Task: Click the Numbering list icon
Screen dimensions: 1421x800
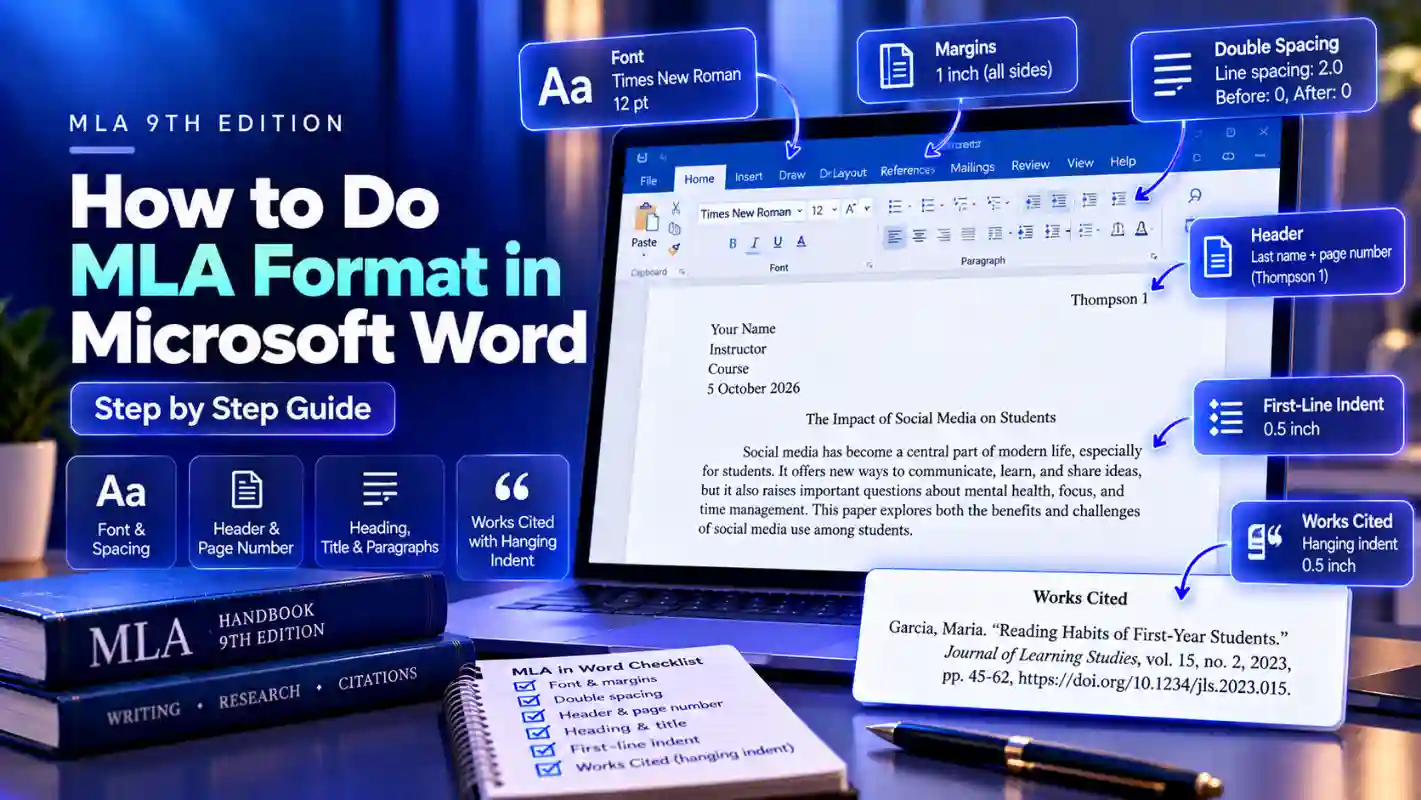Action: tap(929, 206)
